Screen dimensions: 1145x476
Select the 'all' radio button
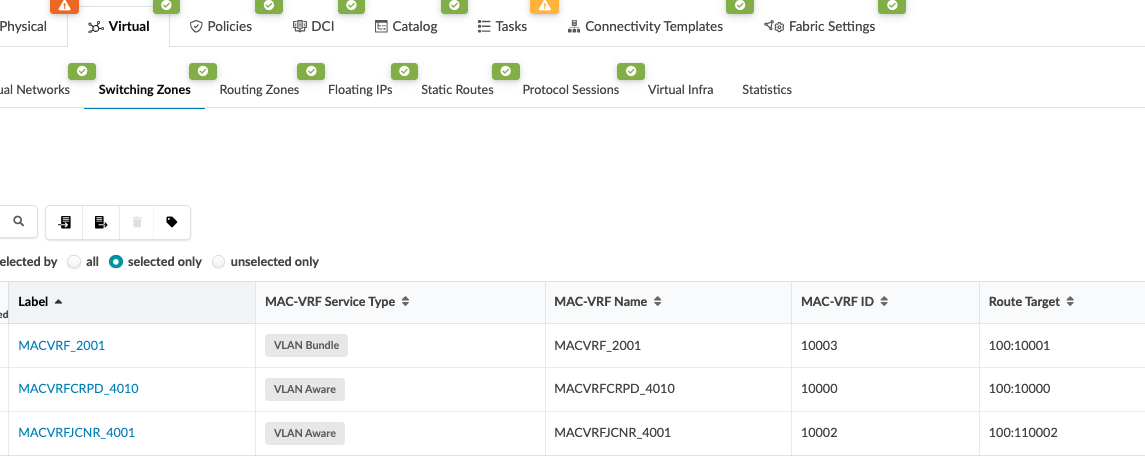(x=74, y=261)
